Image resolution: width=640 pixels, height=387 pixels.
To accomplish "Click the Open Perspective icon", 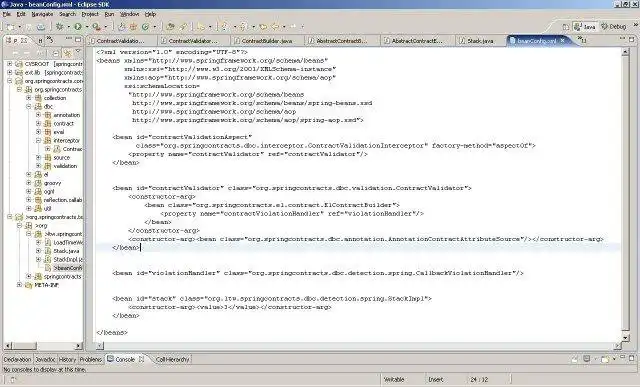I will 565,27.
